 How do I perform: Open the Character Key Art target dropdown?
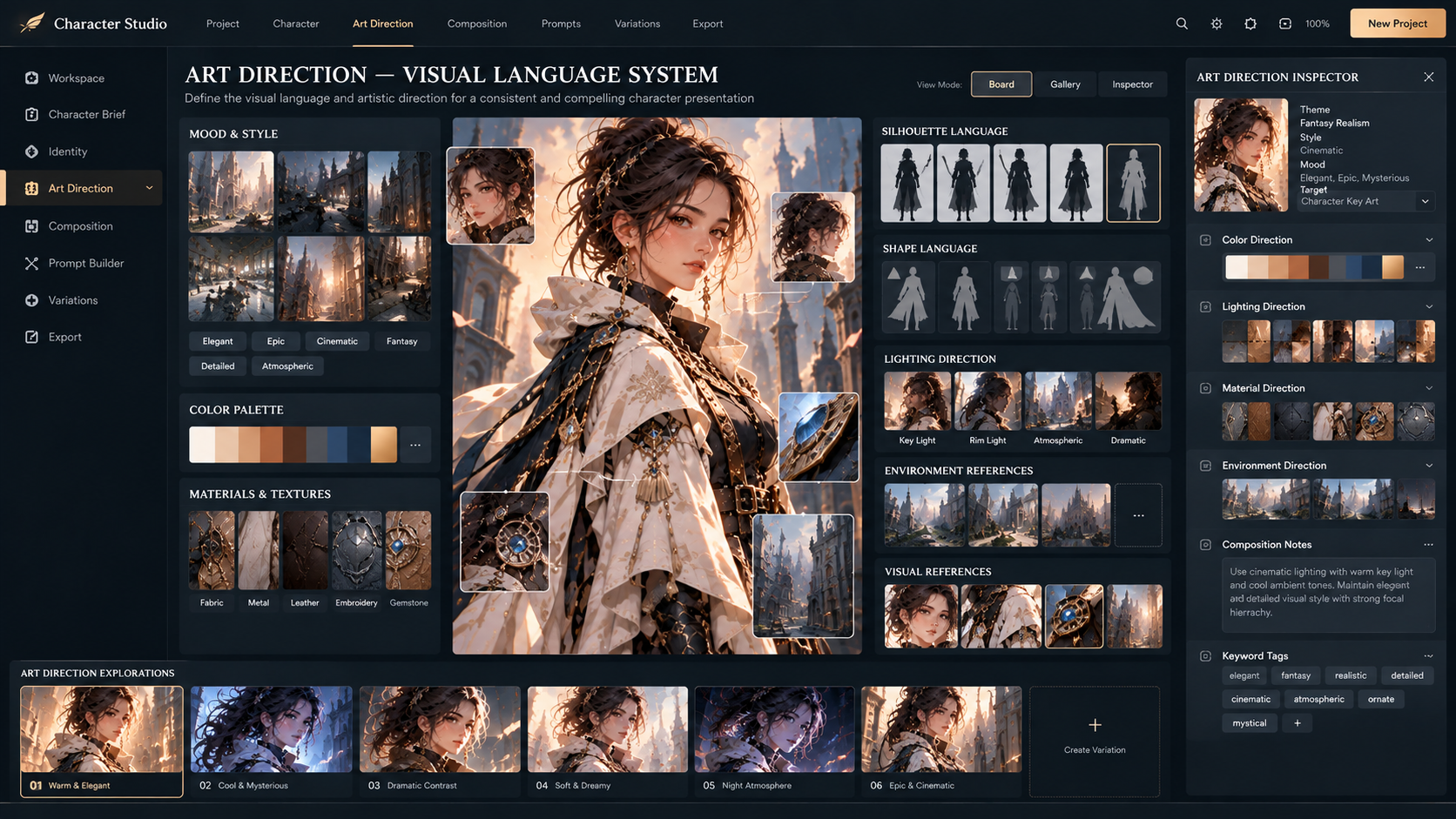point(1365,201)
